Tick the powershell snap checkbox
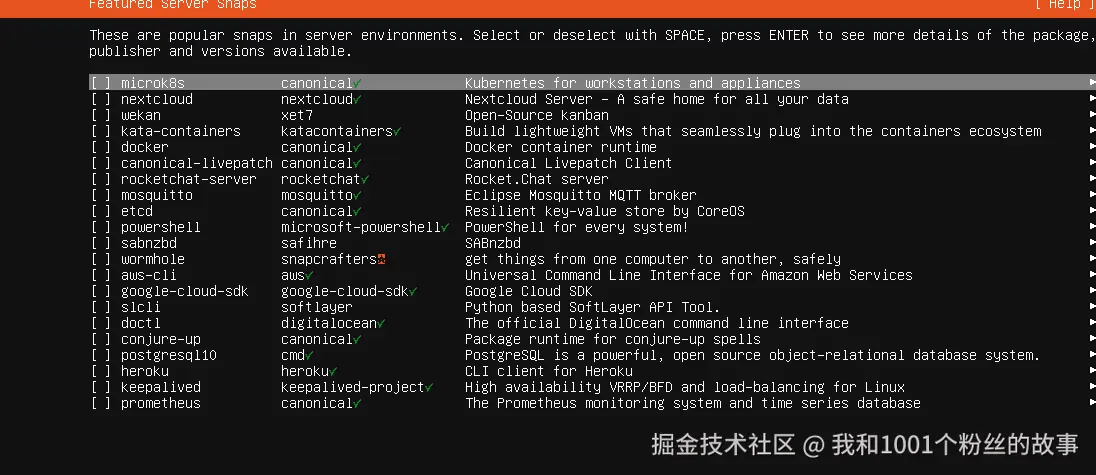 pos(100,227)
